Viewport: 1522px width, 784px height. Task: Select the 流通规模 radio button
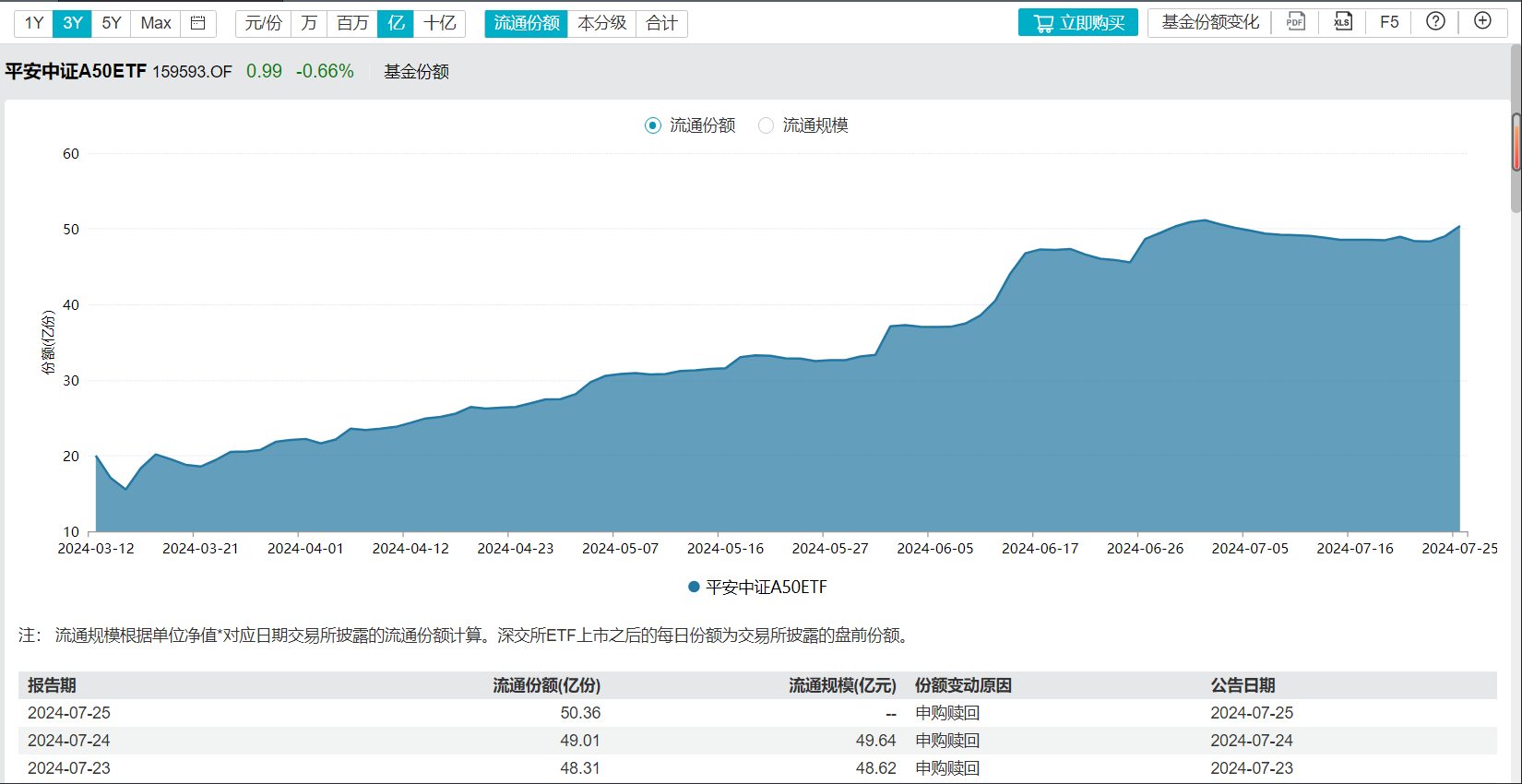tap(766, 125)
